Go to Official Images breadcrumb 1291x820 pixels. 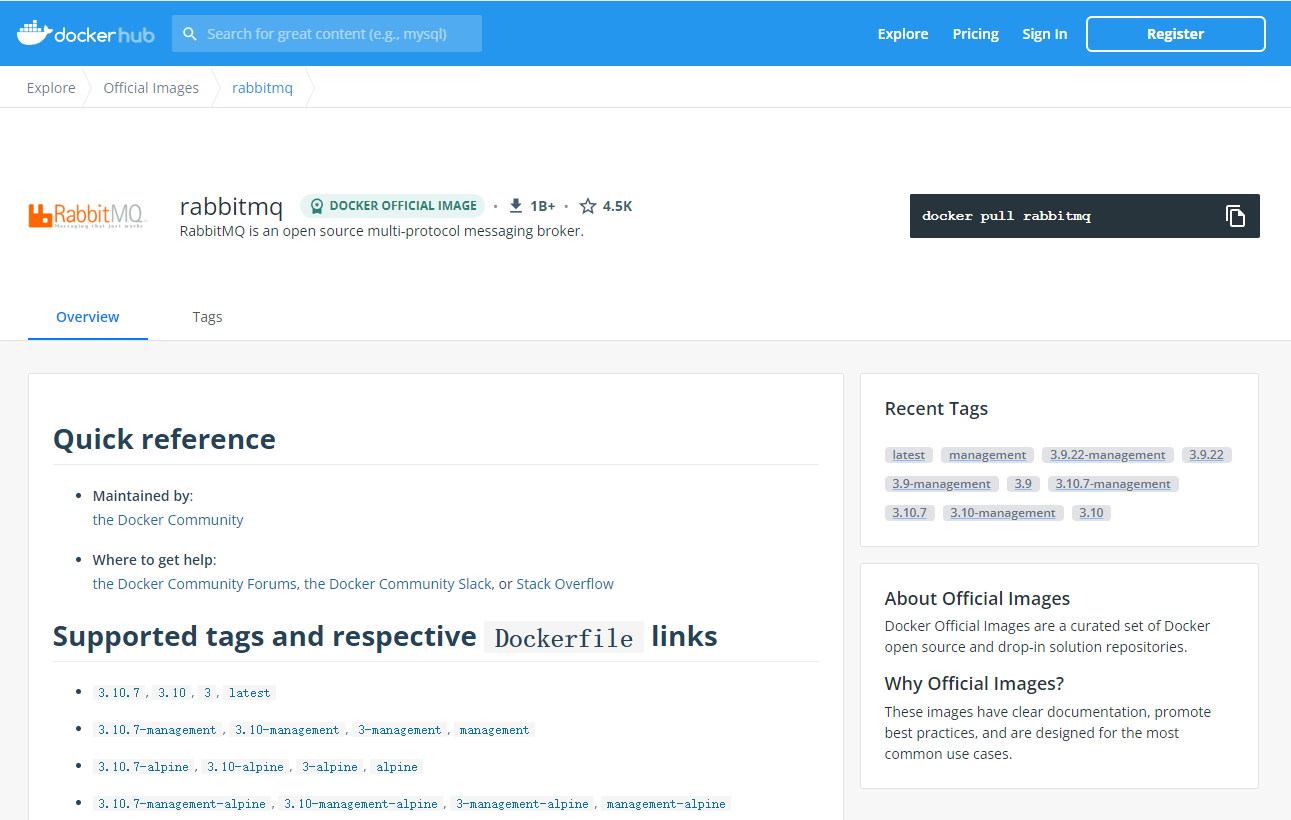click(x=151, y=88)
